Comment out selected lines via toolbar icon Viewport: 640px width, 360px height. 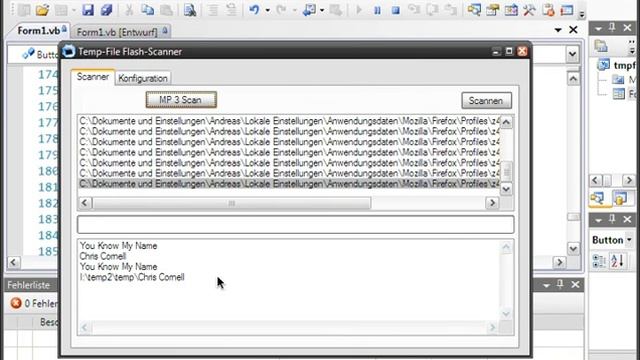point(213,9)
